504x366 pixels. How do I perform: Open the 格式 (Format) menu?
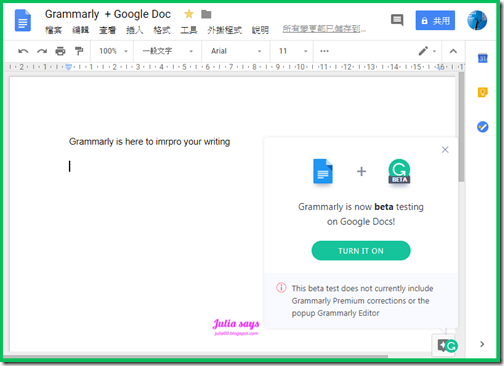(x=162, y=30)
